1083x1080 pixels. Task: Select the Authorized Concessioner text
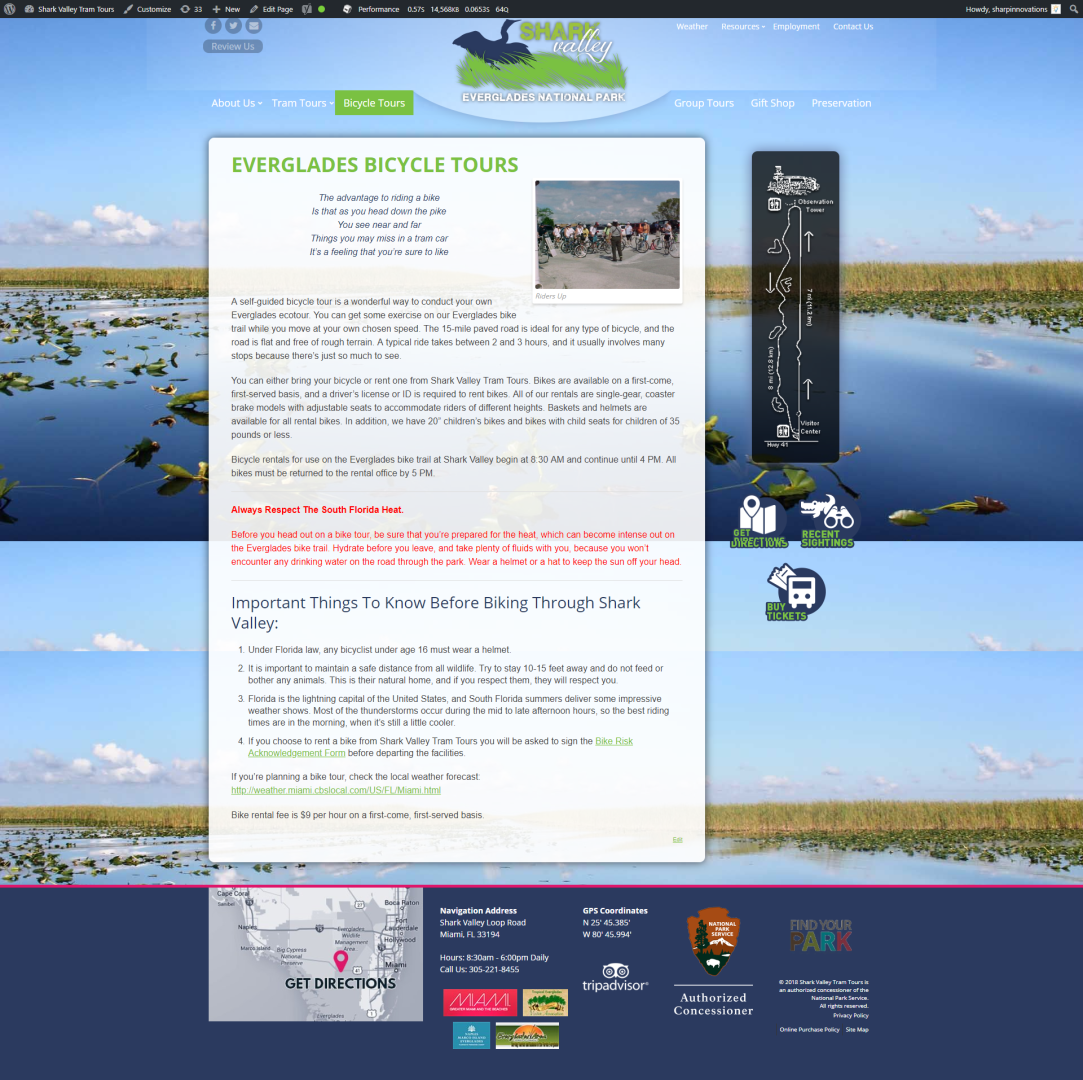(713, 1004)
